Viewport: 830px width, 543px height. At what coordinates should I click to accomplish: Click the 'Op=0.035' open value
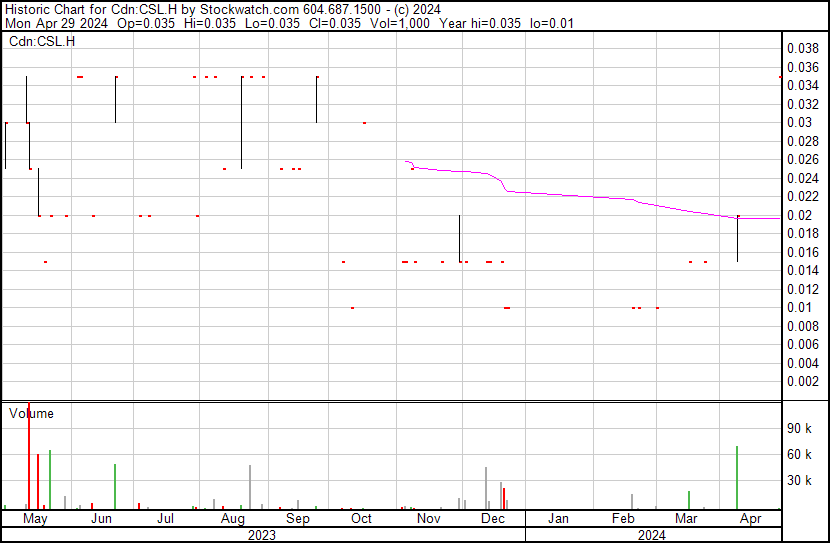(x=146, y=23)
